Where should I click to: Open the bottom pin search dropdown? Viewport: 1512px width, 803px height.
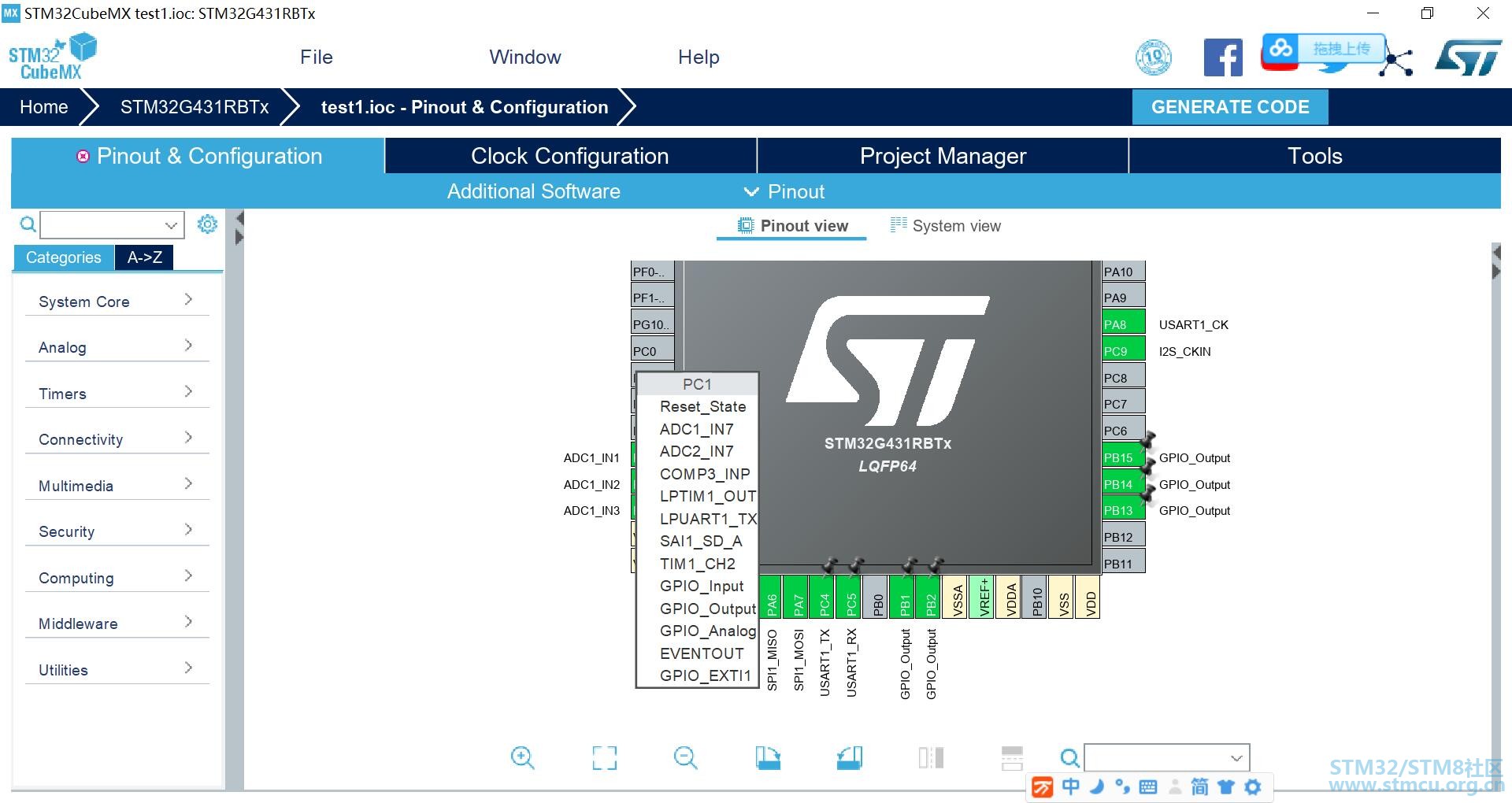tap(1236, 758)
